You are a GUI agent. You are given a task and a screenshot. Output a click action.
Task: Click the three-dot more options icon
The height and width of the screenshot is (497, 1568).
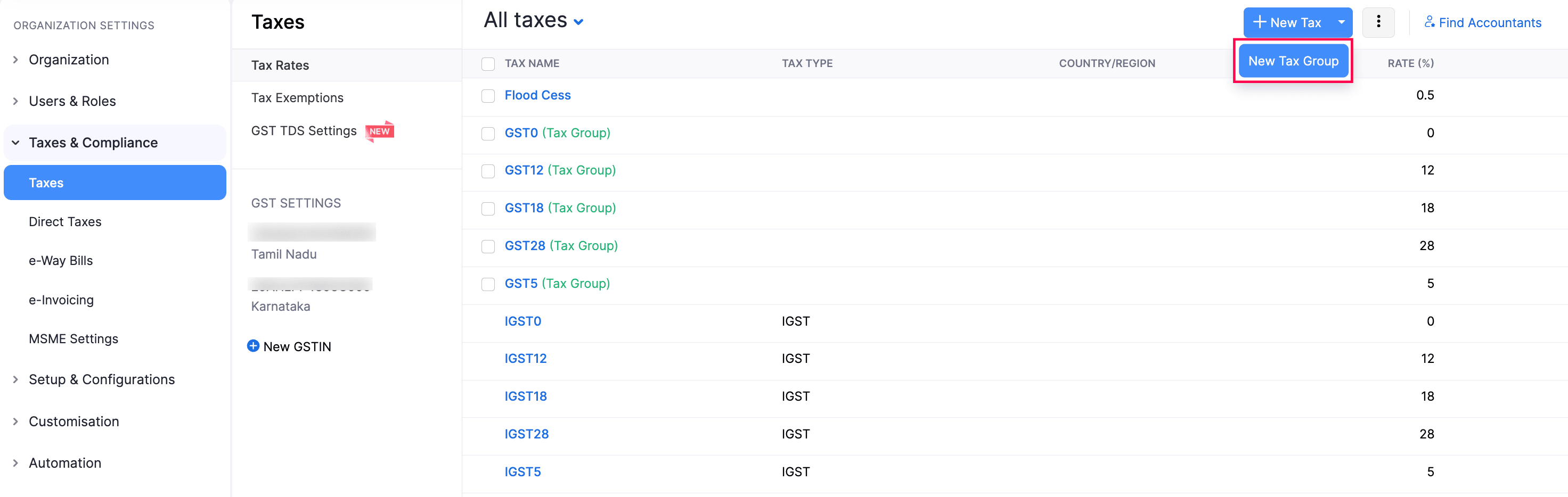point(1378,22)
